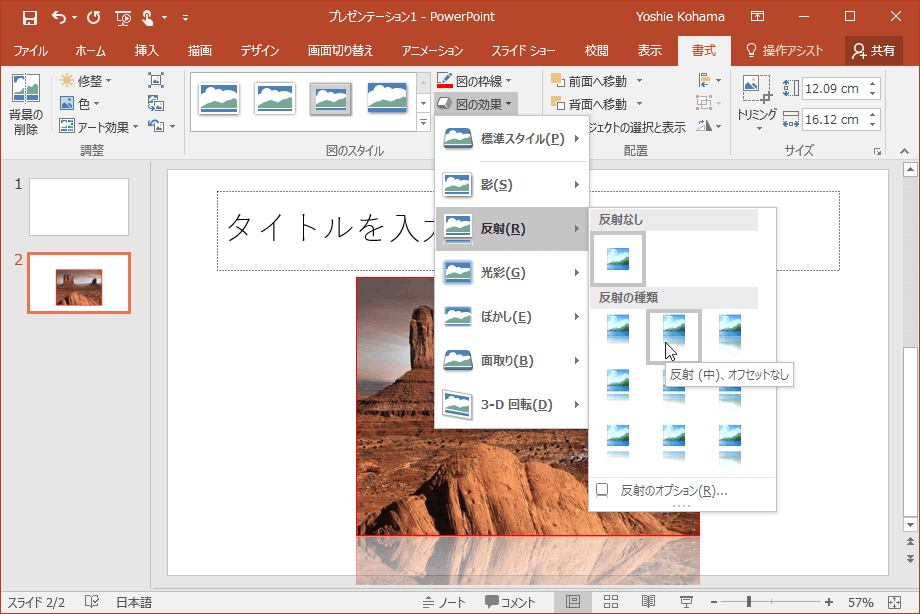This screenshot has height=614, width=920.
Task: Start slideshow from beginning icon in title bar
Action: tap(123, 18)
